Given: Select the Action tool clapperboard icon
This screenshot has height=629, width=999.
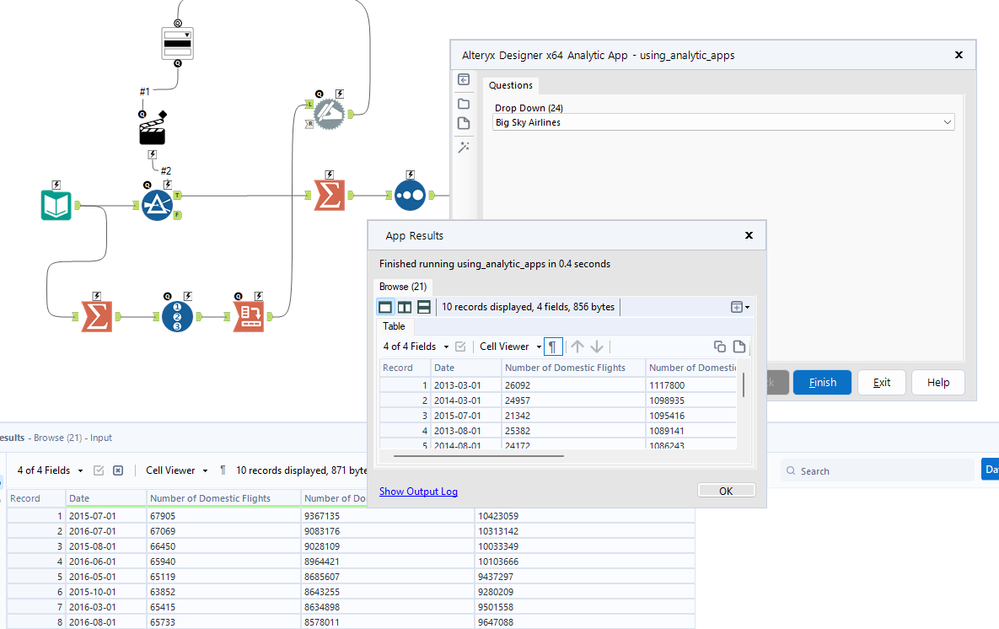Looking at the screenshot, I should pyautogui.click(x=152, y=130).
